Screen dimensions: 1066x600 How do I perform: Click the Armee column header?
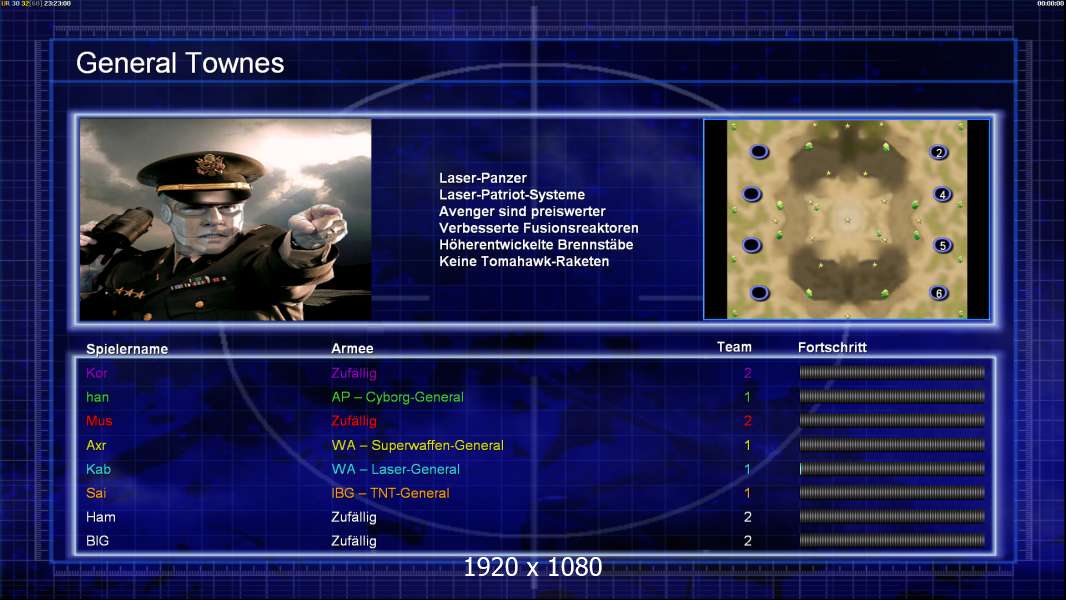pos(352,349)
